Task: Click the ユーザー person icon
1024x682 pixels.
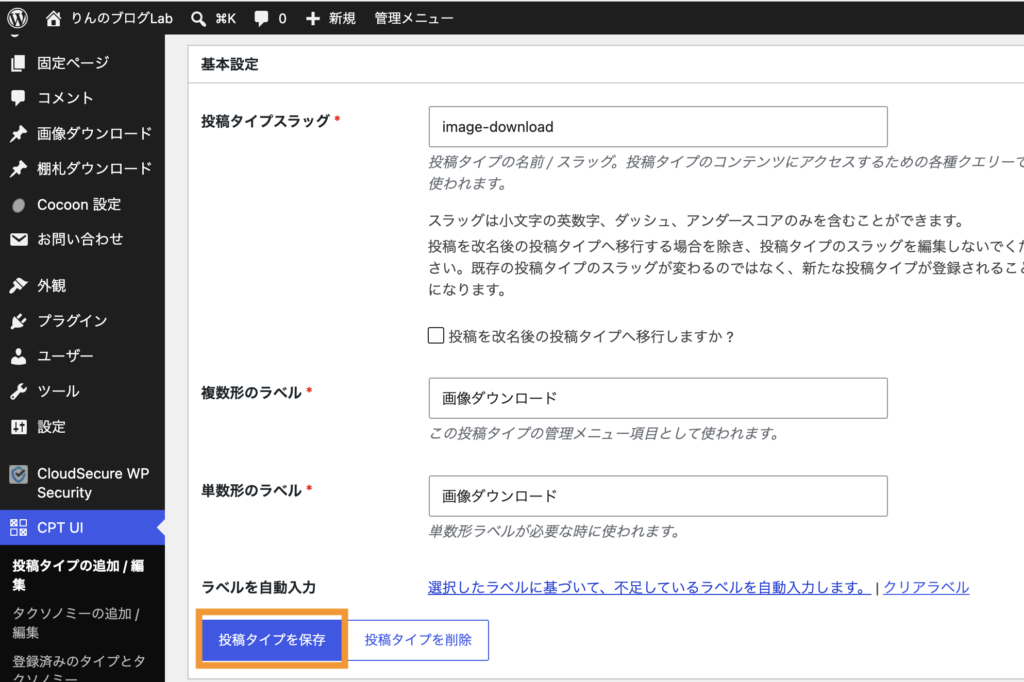Action: pyautogui.click(x=18, y=356)
